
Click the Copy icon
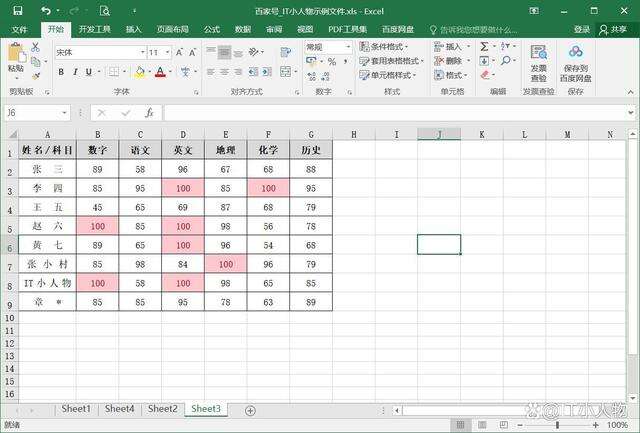[x=36, y=62]
